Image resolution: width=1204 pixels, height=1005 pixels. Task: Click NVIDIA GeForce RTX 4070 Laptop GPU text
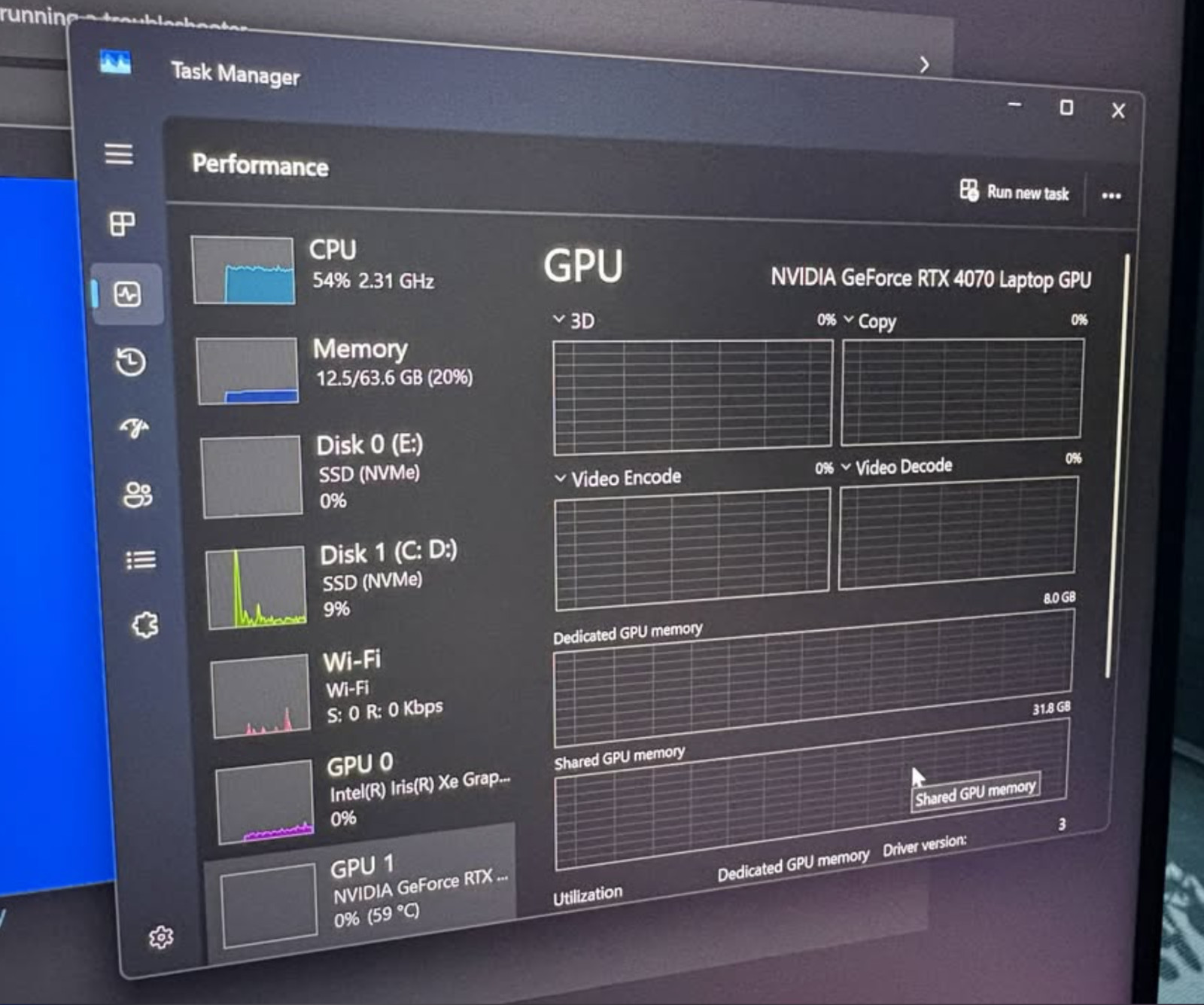coord(931,279)
